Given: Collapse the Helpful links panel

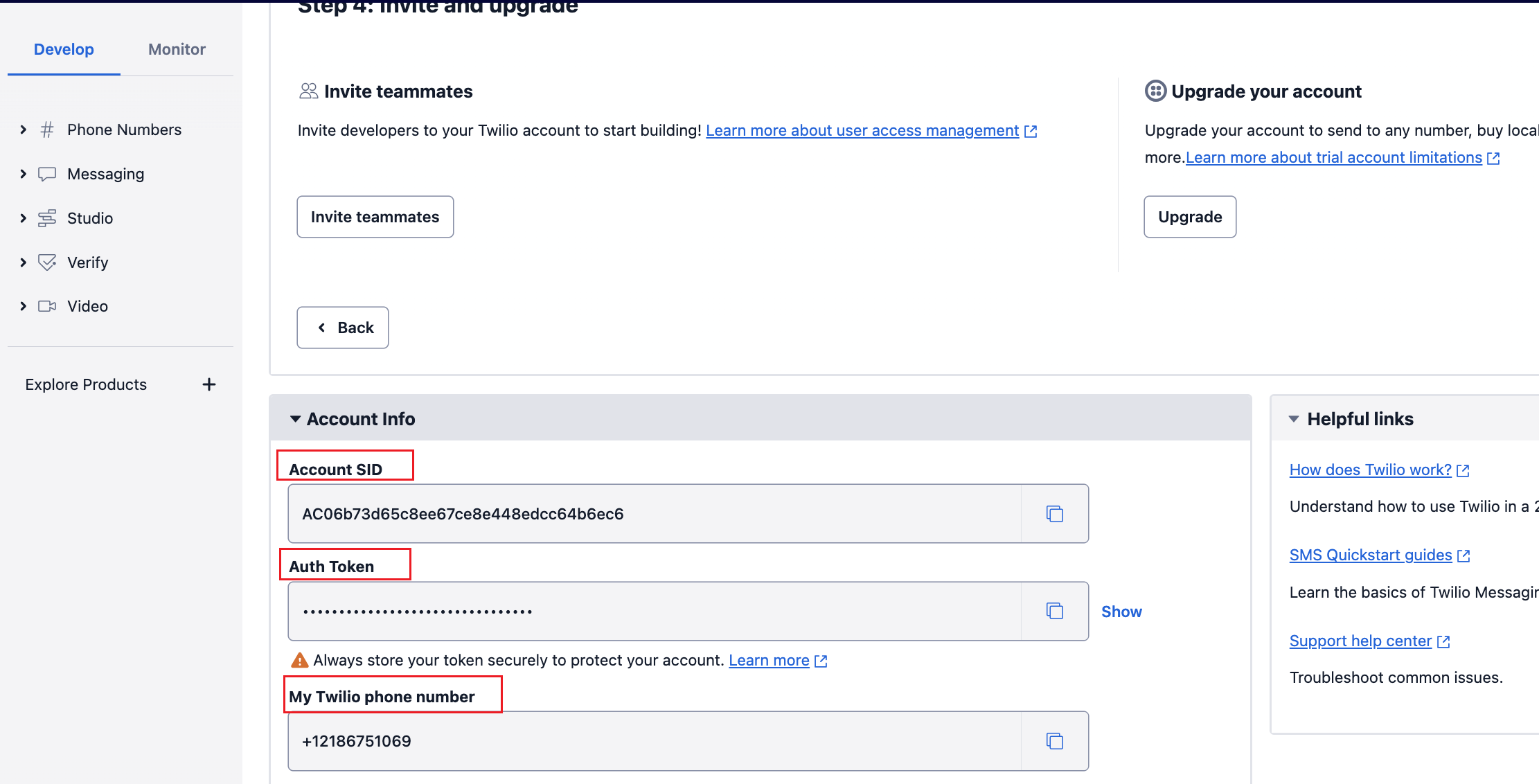Looking at the screenshot, I should coord(1295,418).
